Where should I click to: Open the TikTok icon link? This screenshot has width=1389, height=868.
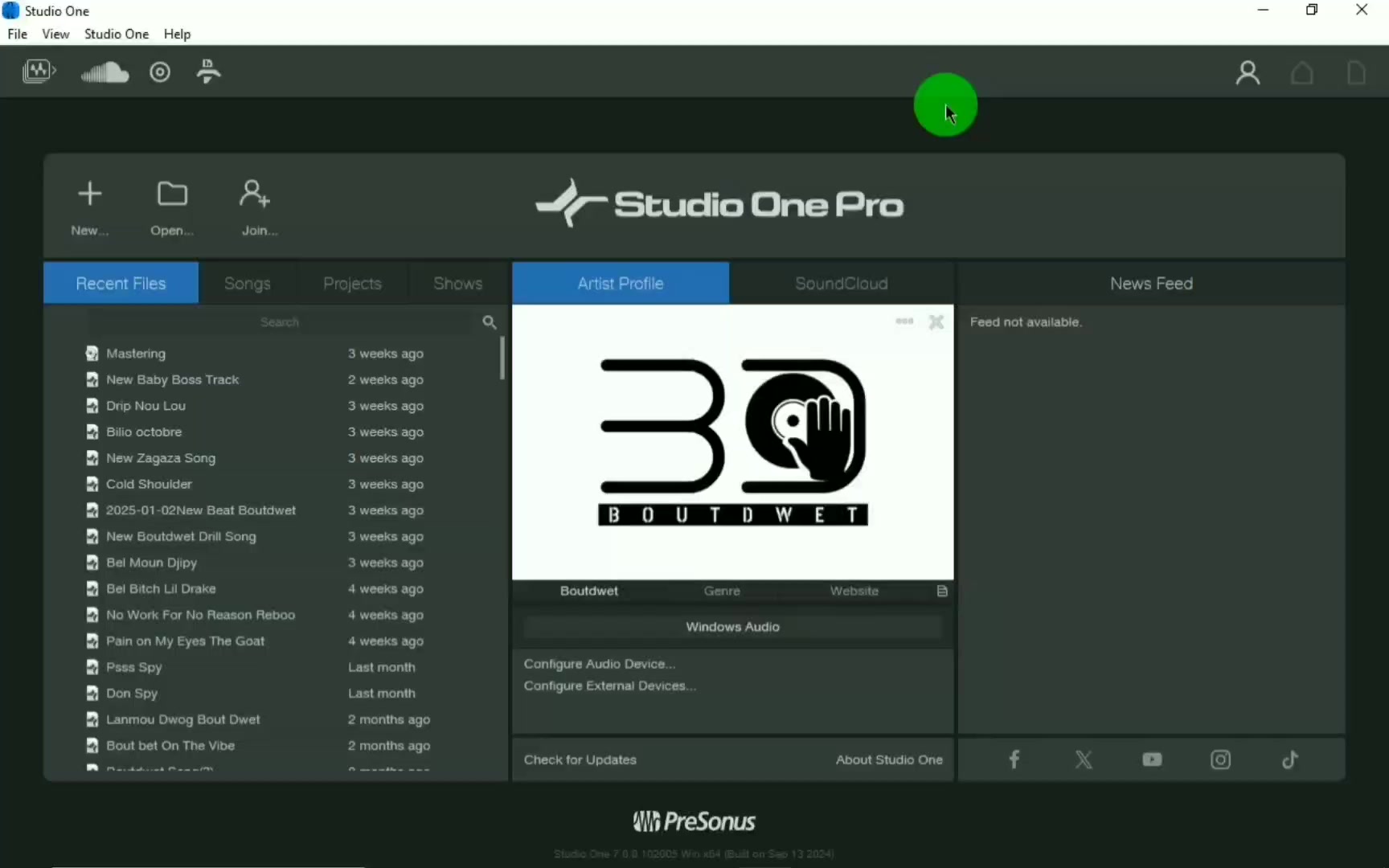1290,759
